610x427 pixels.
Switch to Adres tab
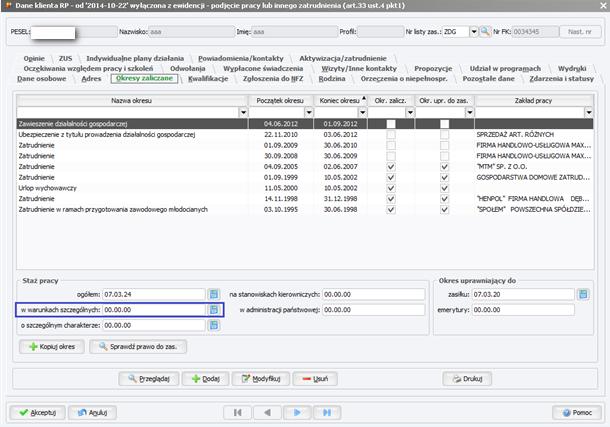pos(91,79)
